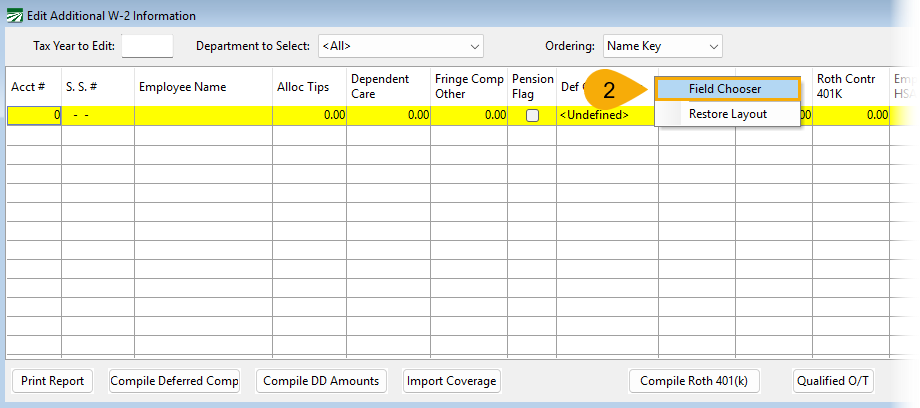Image resolution: width=920 pixels, height=408 pixels.
Task: Open the Undefined Def Comp dropdown cell
Action: (x=605, y=115)
